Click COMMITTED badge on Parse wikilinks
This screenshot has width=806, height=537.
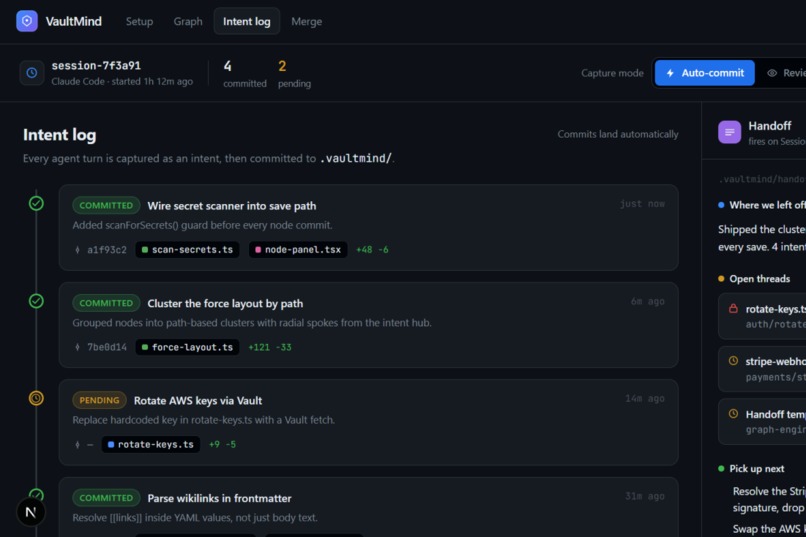point(106,498)
